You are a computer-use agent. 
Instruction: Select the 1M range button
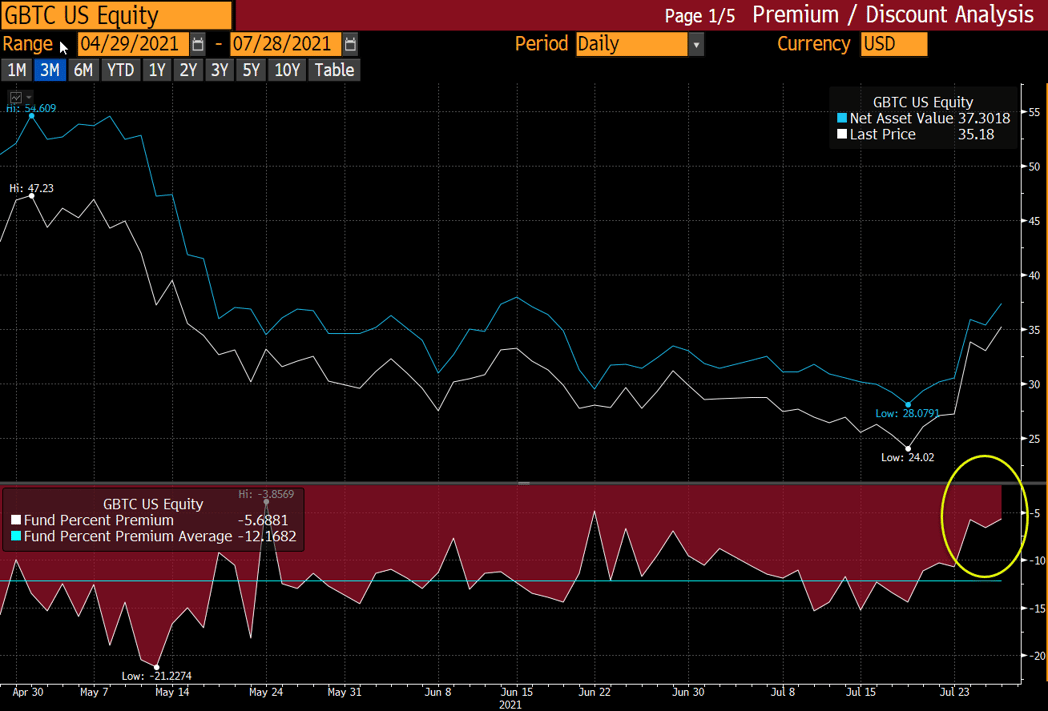[17, 70]
